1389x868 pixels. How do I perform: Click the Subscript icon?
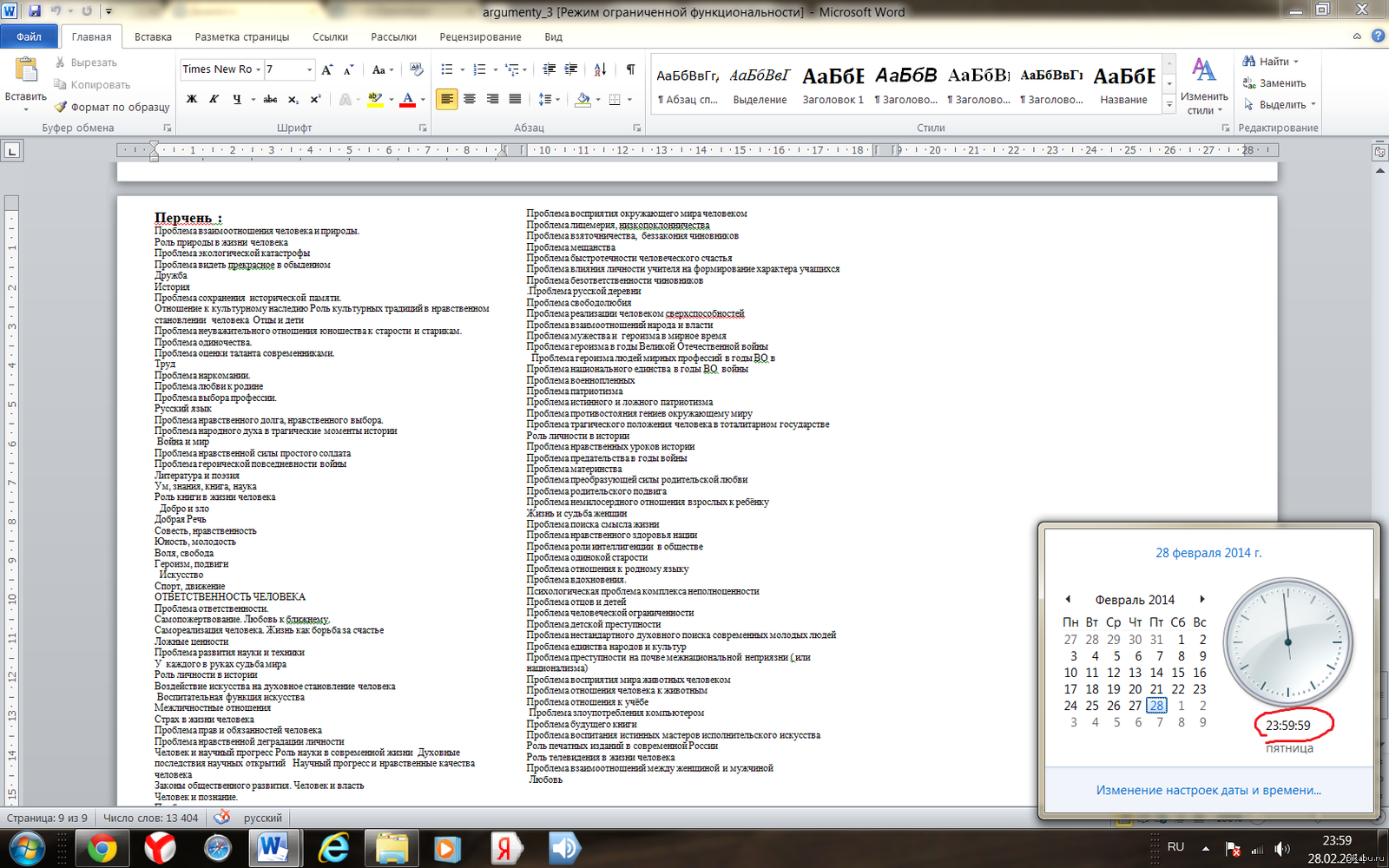tap(293, 99)
